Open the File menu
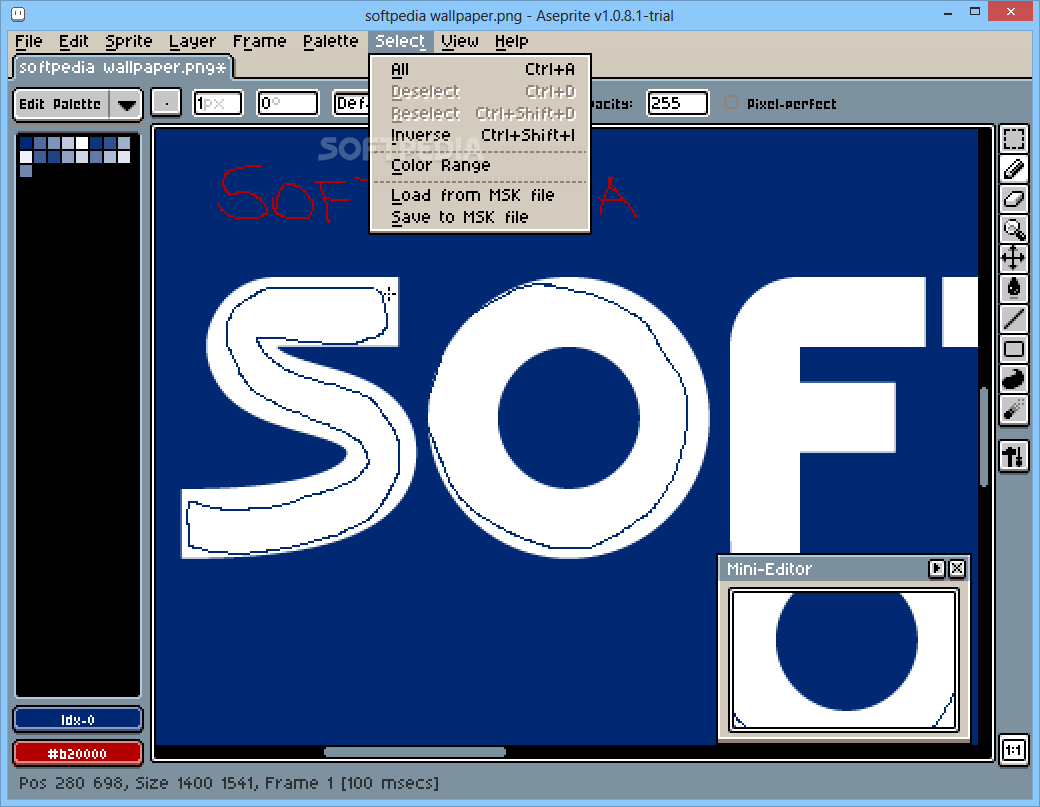The height and width of the screenshot is (807, 1040). (x=29, y=41)
